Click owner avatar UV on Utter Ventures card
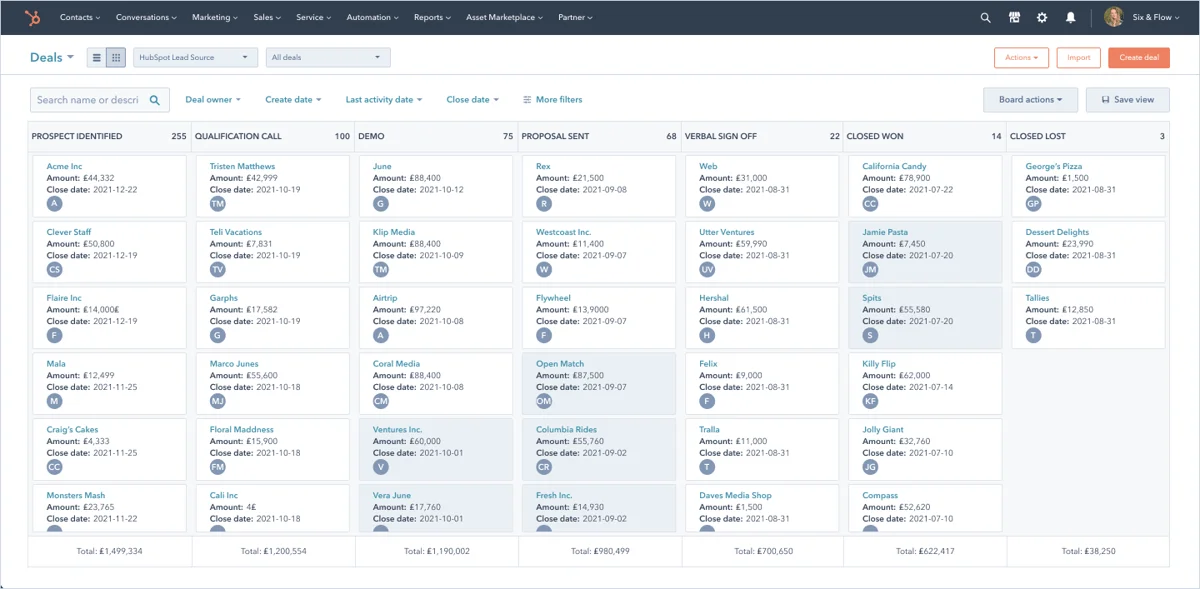This screenshot has width=1200, height=589. (707, 269)
